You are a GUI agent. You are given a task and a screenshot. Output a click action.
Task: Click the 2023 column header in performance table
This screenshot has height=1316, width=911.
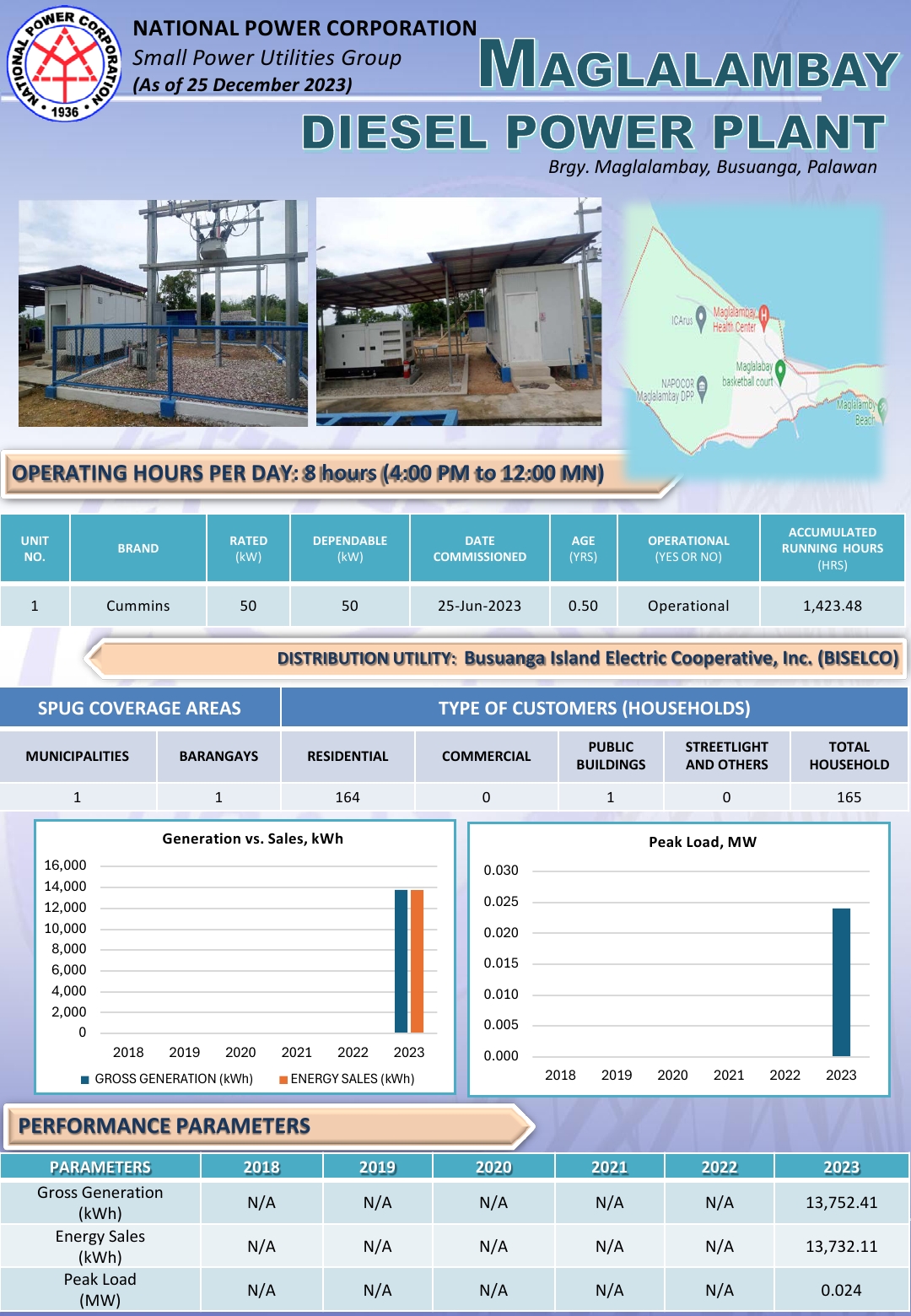click(x=841, y=1167)
